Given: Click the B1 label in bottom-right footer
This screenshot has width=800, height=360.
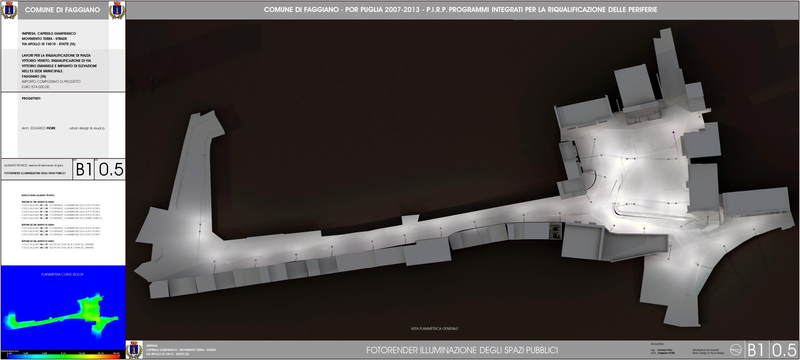Looking at the screenshot, I should click(758, 350).
